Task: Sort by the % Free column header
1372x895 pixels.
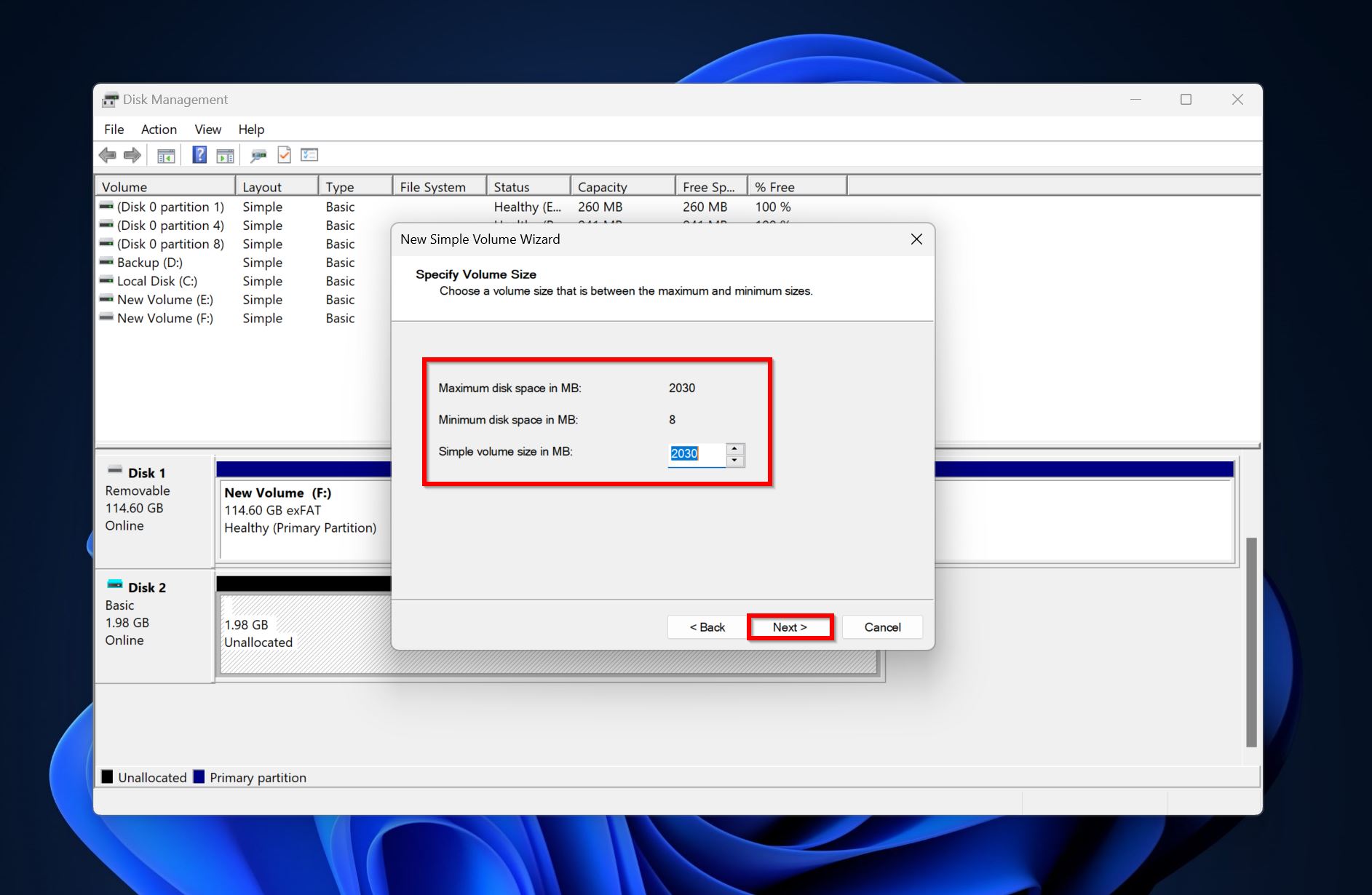Action: click(x=798, y=187)
